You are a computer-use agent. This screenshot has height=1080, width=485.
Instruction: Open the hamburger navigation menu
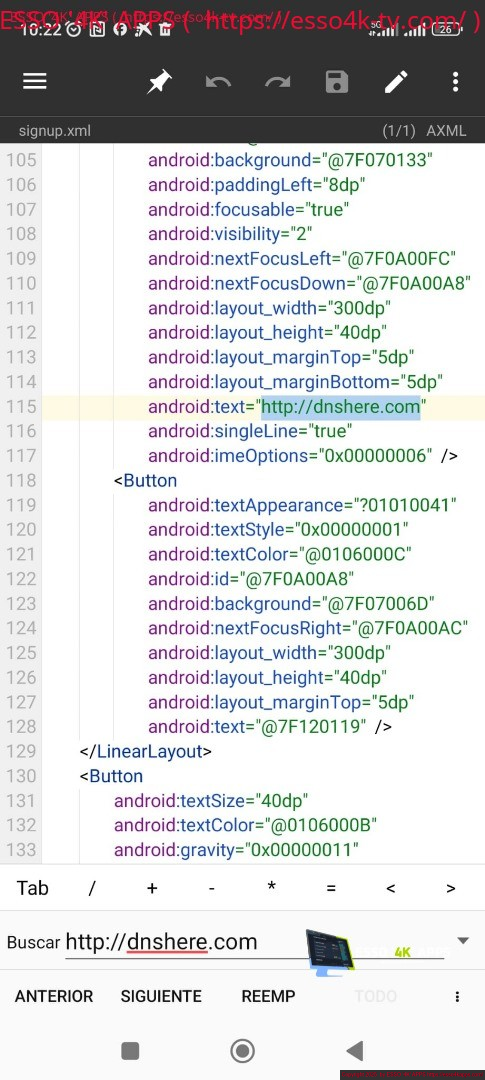click(34, 82)
